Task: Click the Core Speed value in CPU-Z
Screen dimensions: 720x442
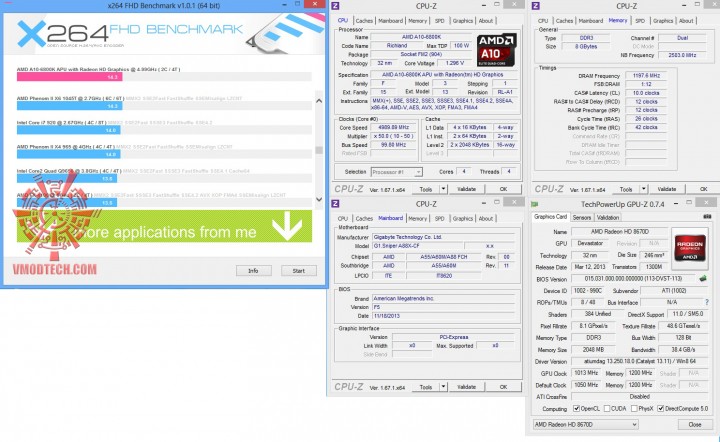Action: pyautogui.click(x=393, y=128)
